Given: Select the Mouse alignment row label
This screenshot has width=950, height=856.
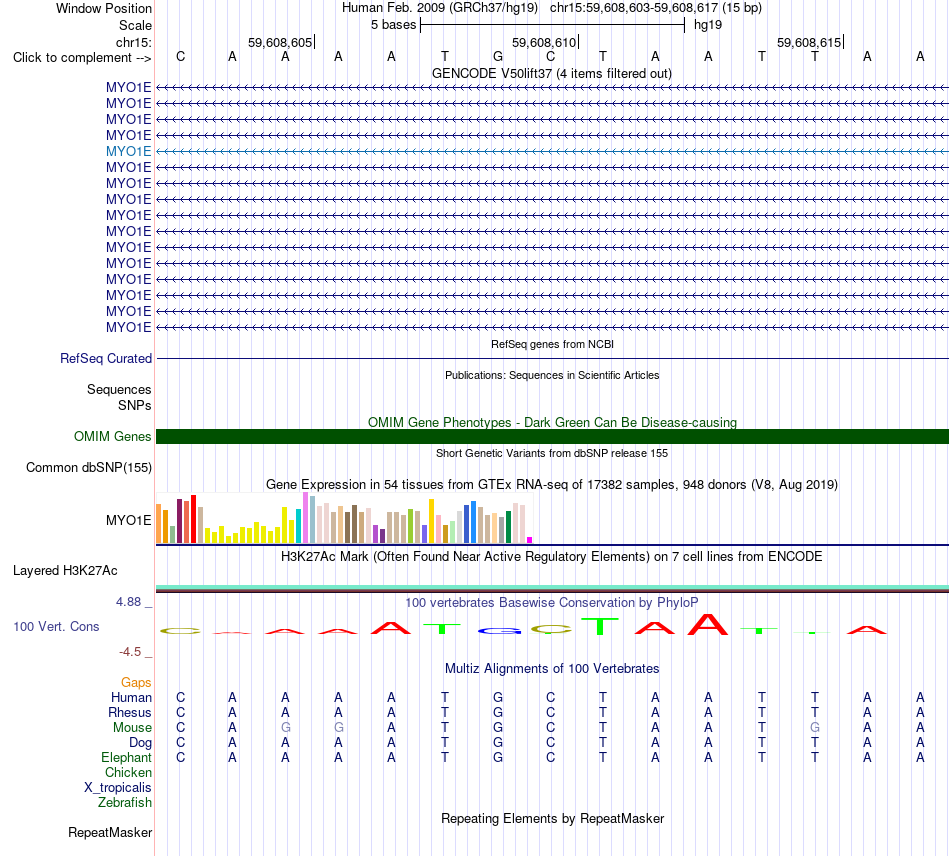Looking at the screenshot, I should (x=132, y=728).
